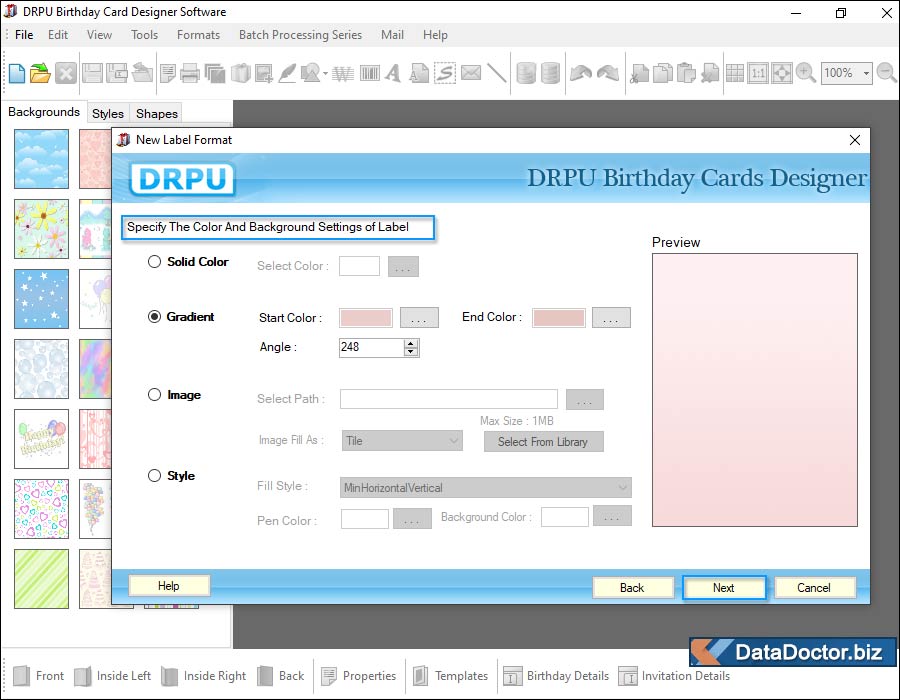The width and height of the screenshot is (900, 700).
Task: Switch to the Styles tab
Action: (108, 114)
